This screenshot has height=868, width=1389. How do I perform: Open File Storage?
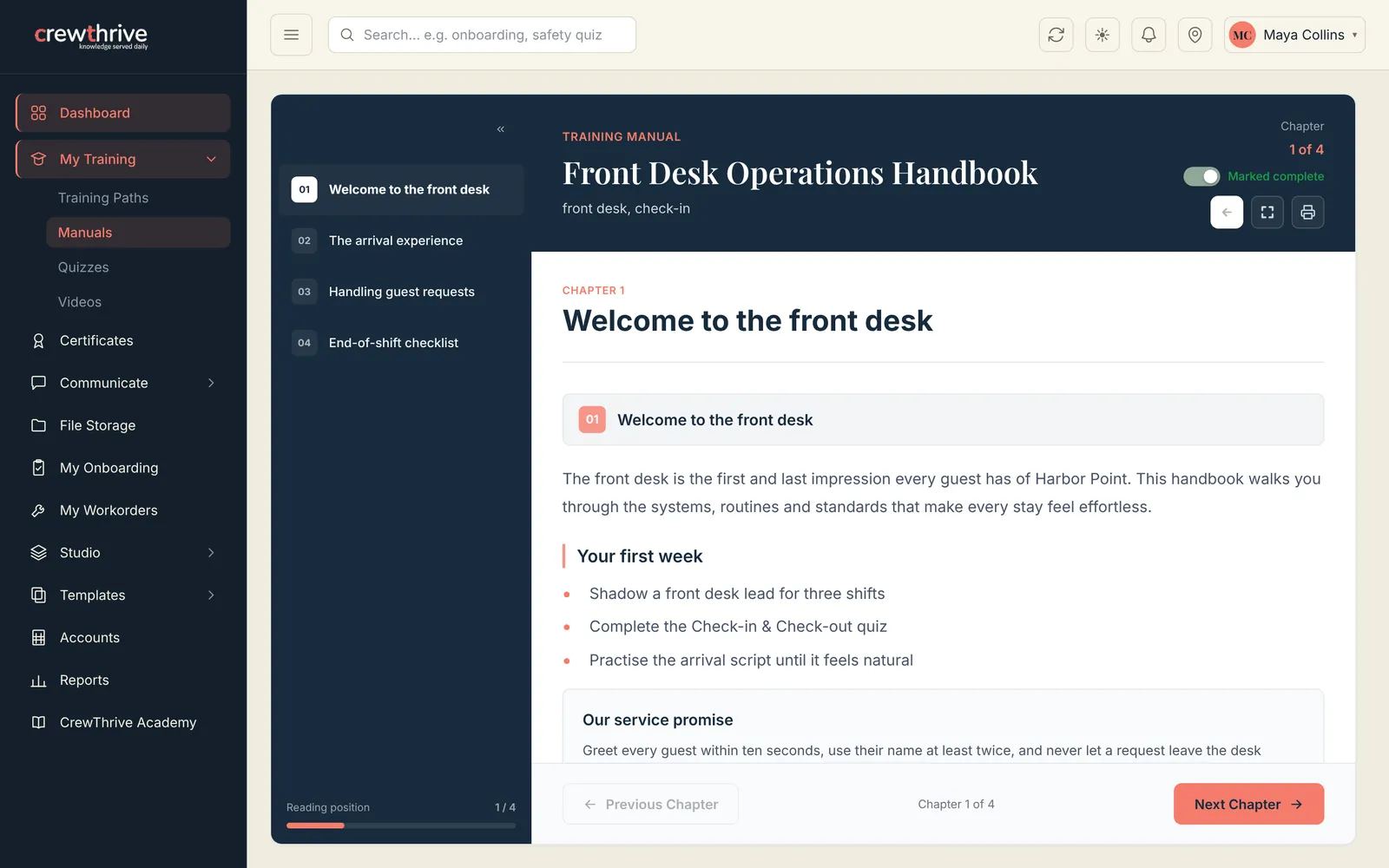(x=122, y=425)
